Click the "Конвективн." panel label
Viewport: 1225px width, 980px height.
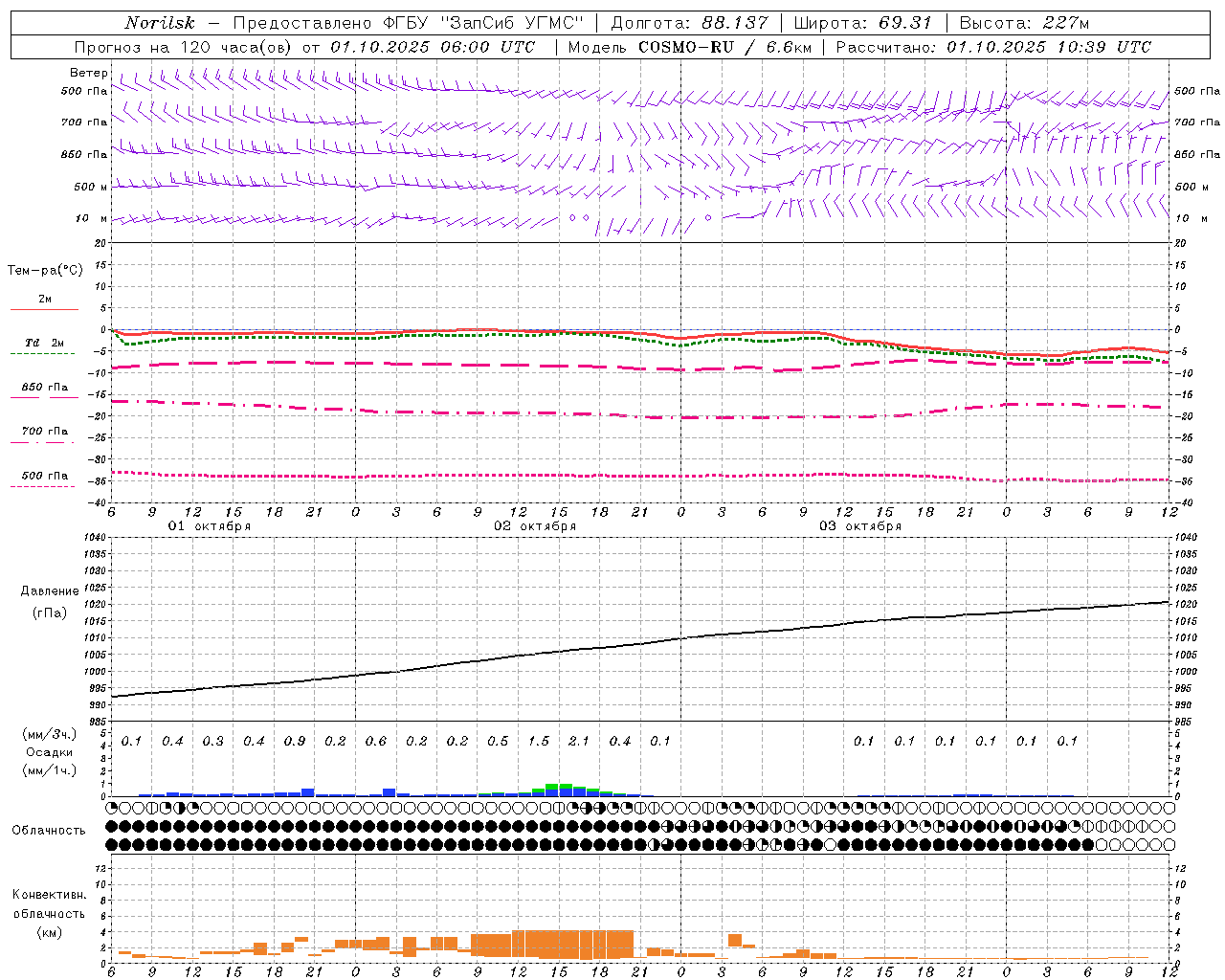[49, 895]
